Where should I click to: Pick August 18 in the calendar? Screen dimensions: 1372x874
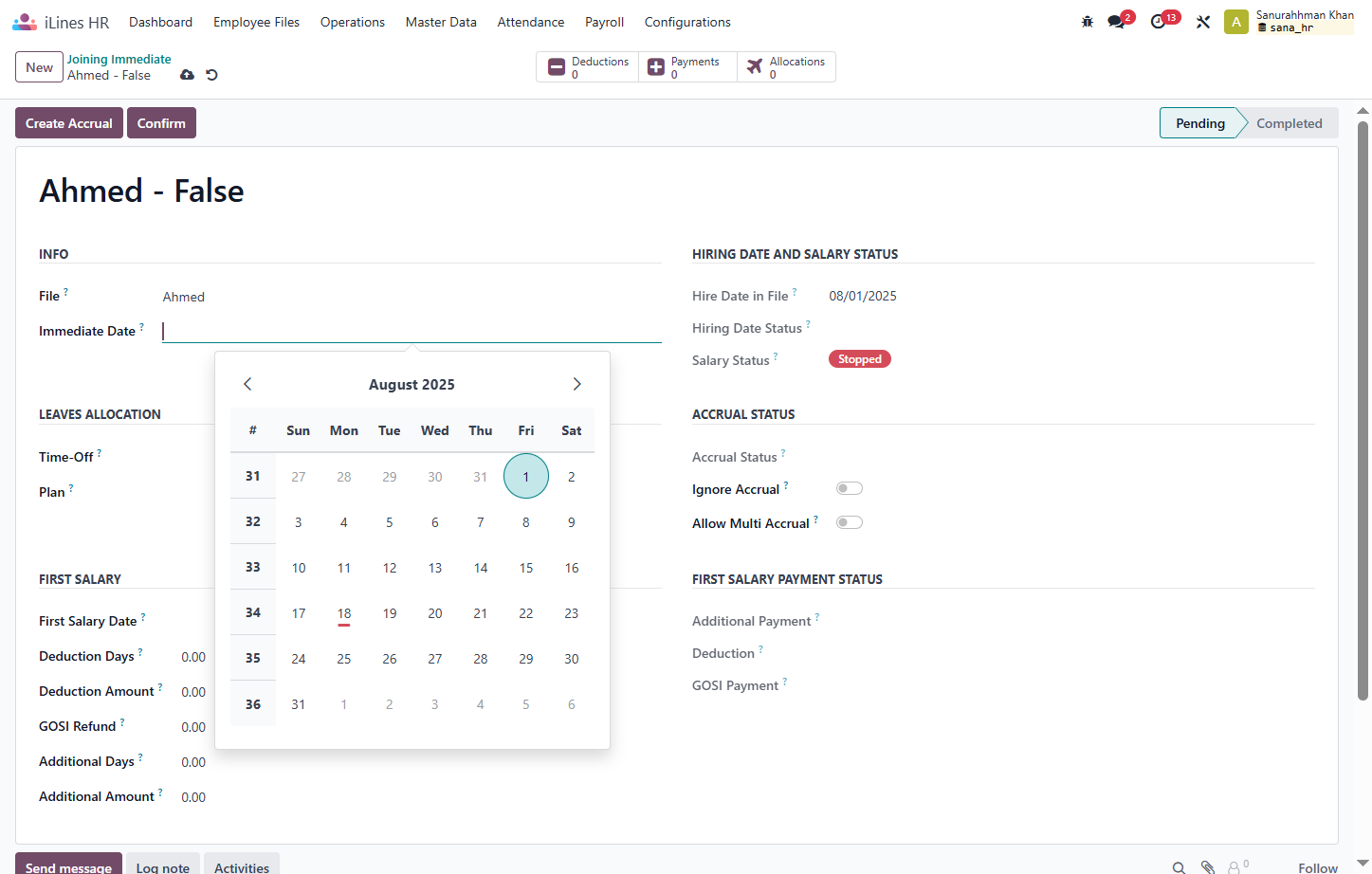point(344,613)
